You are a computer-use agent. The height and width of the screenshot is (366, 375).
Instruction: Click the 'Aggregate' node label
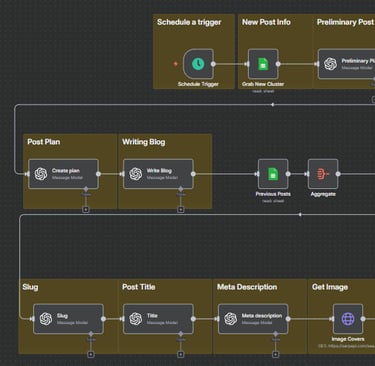click(x=323, y=194)
